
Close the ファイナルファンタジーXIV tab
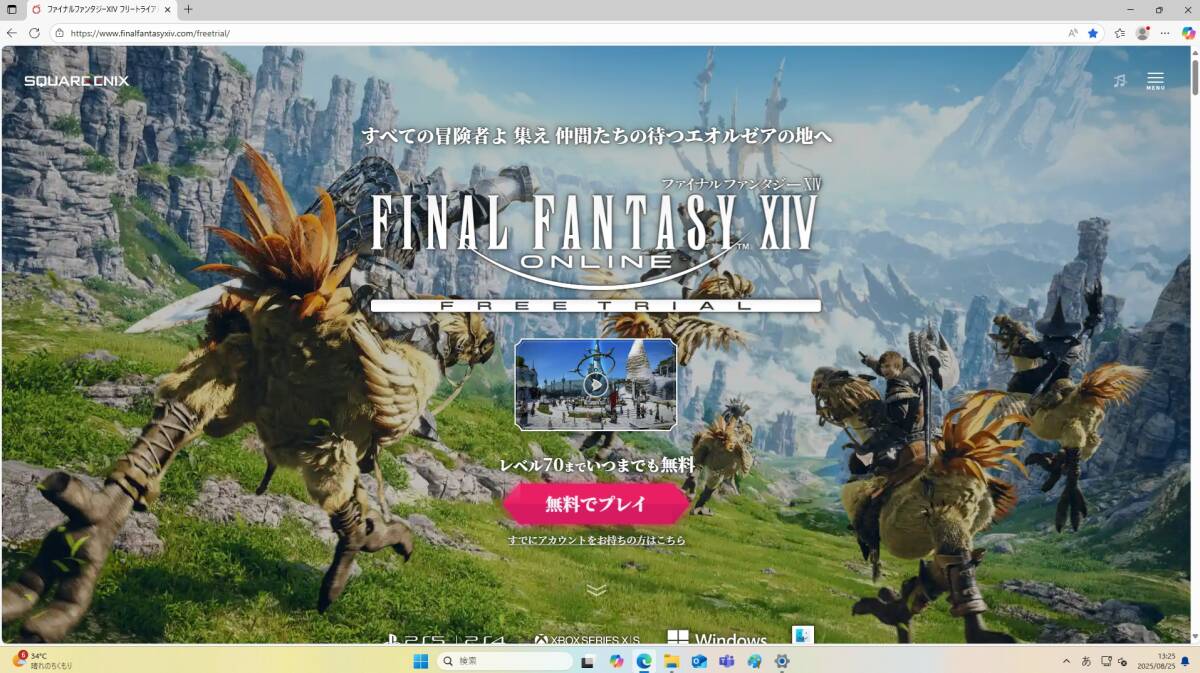coord(167,9)
